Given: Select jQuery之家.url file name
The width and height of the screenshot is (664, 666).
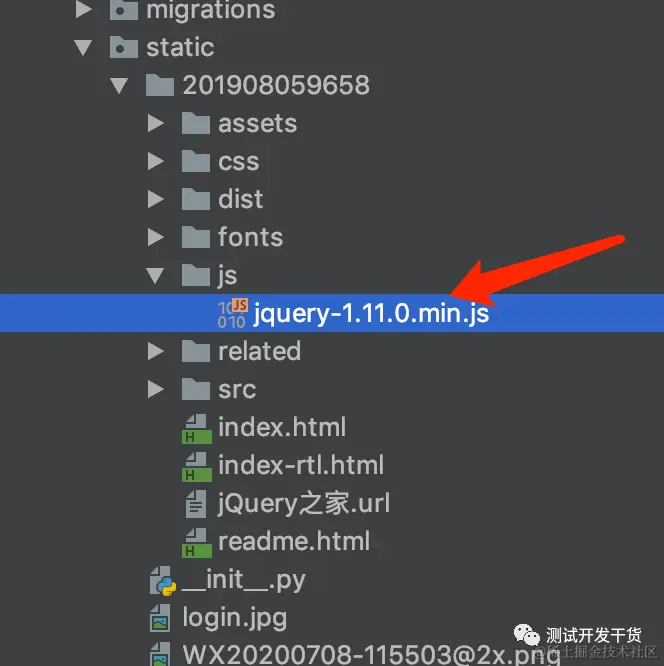Looking at the screenshot, I should [x=304, y=503].
